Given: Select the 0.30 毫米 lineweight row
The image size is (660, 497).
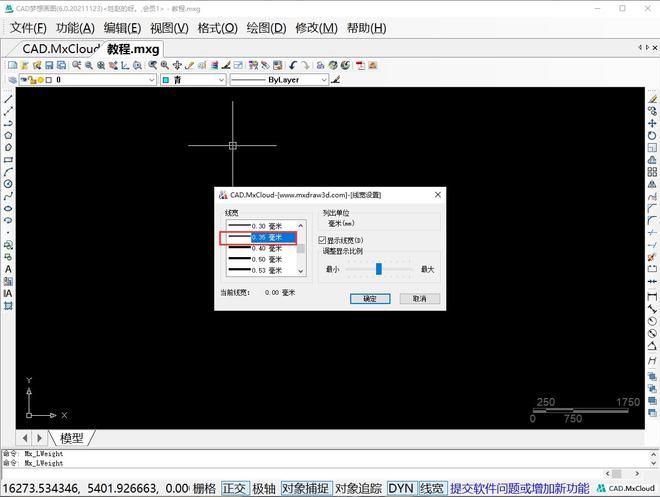Looking at the screenshot, I should [x=261, y=226].
